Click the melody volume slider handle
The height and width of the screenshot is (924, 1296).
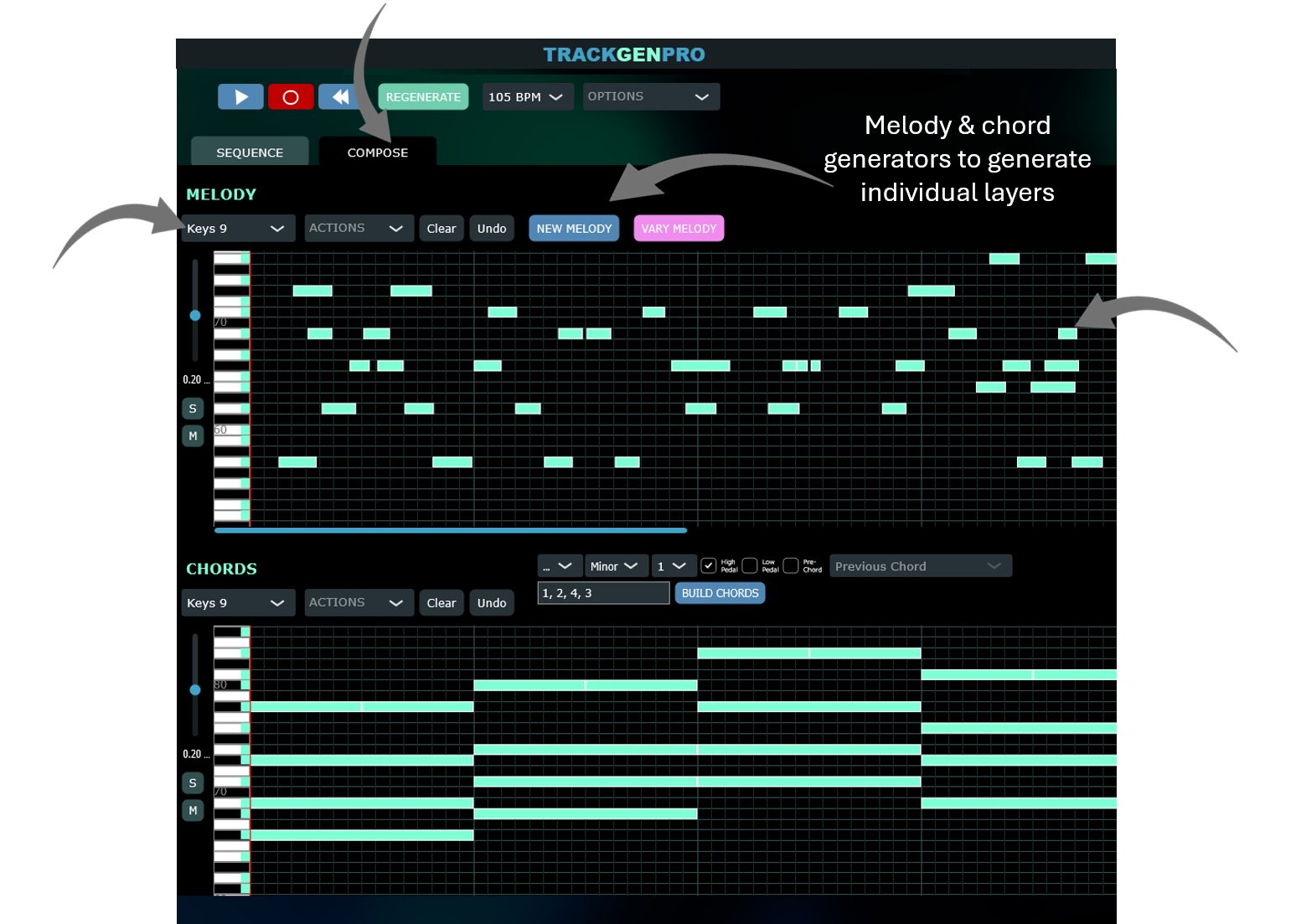(x=195, y=316)
